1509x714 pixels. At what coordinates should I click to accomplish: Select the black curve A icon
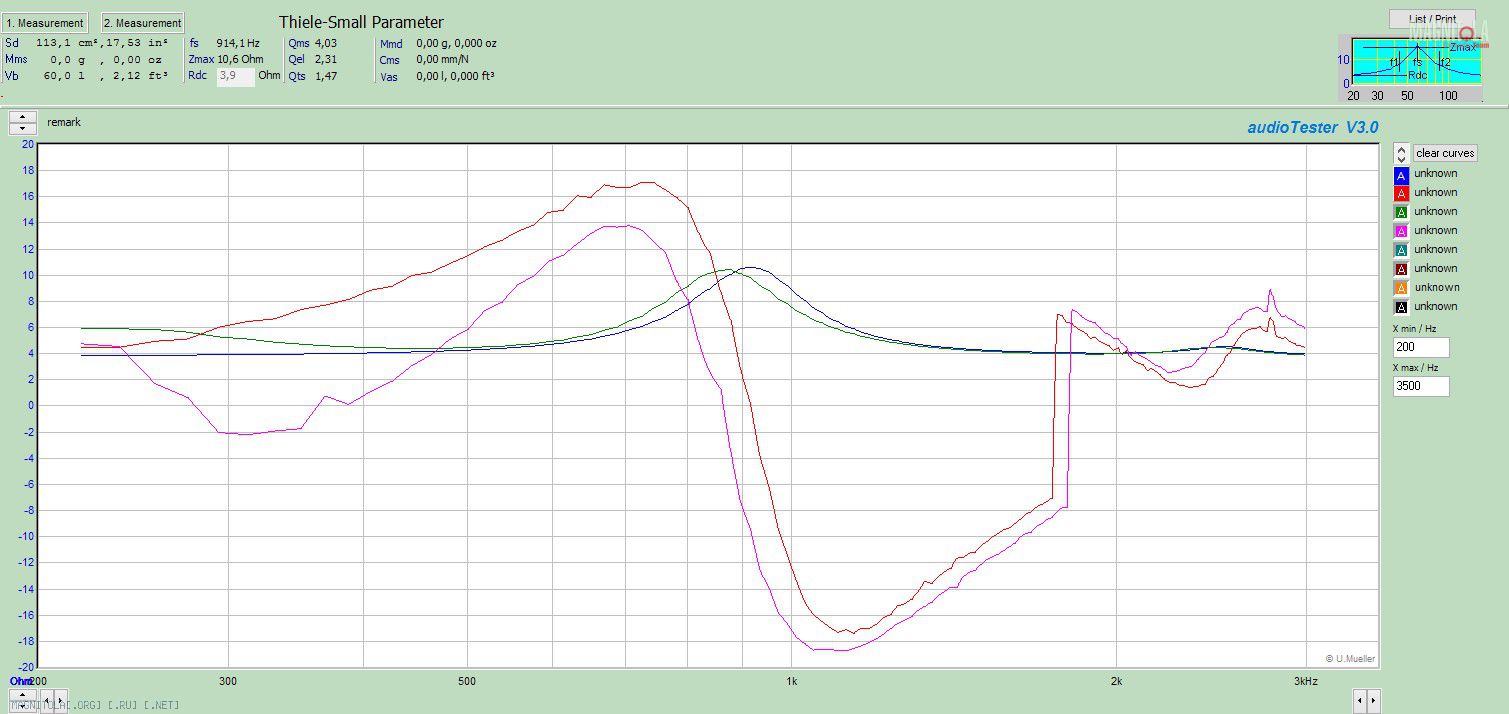(x=1401, y=308)
